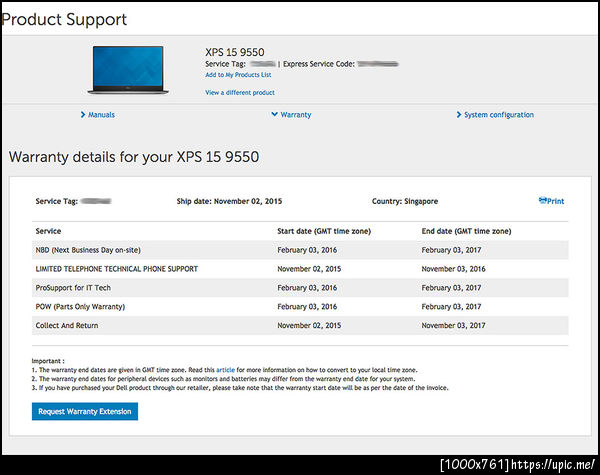
Task: Click the Print link text
Action: coord(555,201)
